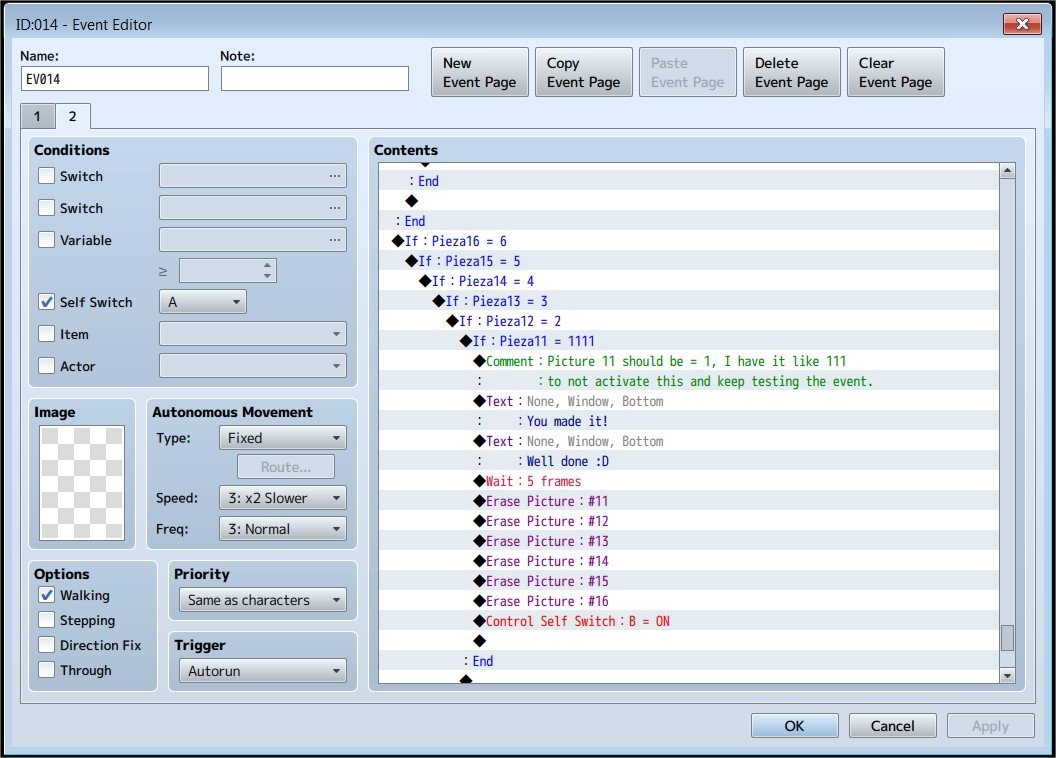The height and width of the screenshot is (758, 1056).
Task: Select the If : Pieza13 = 3 command
Action: 688,301
